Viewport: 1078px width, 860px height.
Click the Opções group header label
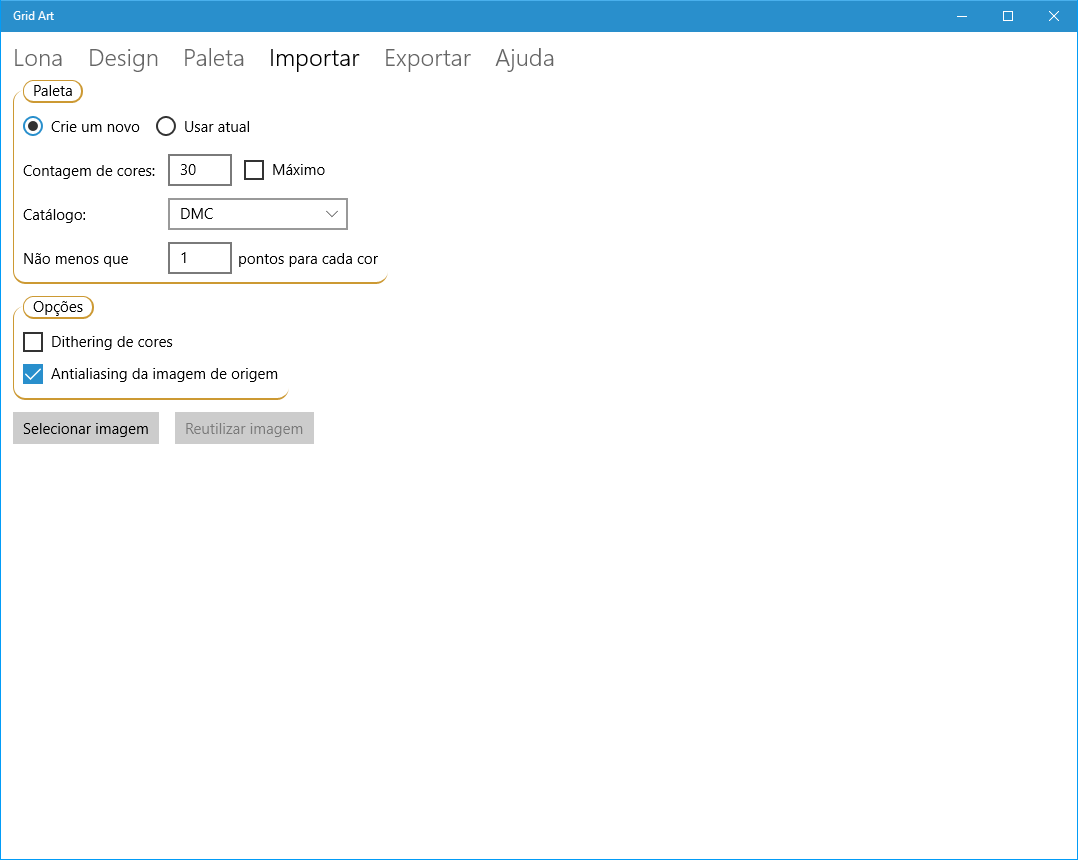[x=58, y=307]
